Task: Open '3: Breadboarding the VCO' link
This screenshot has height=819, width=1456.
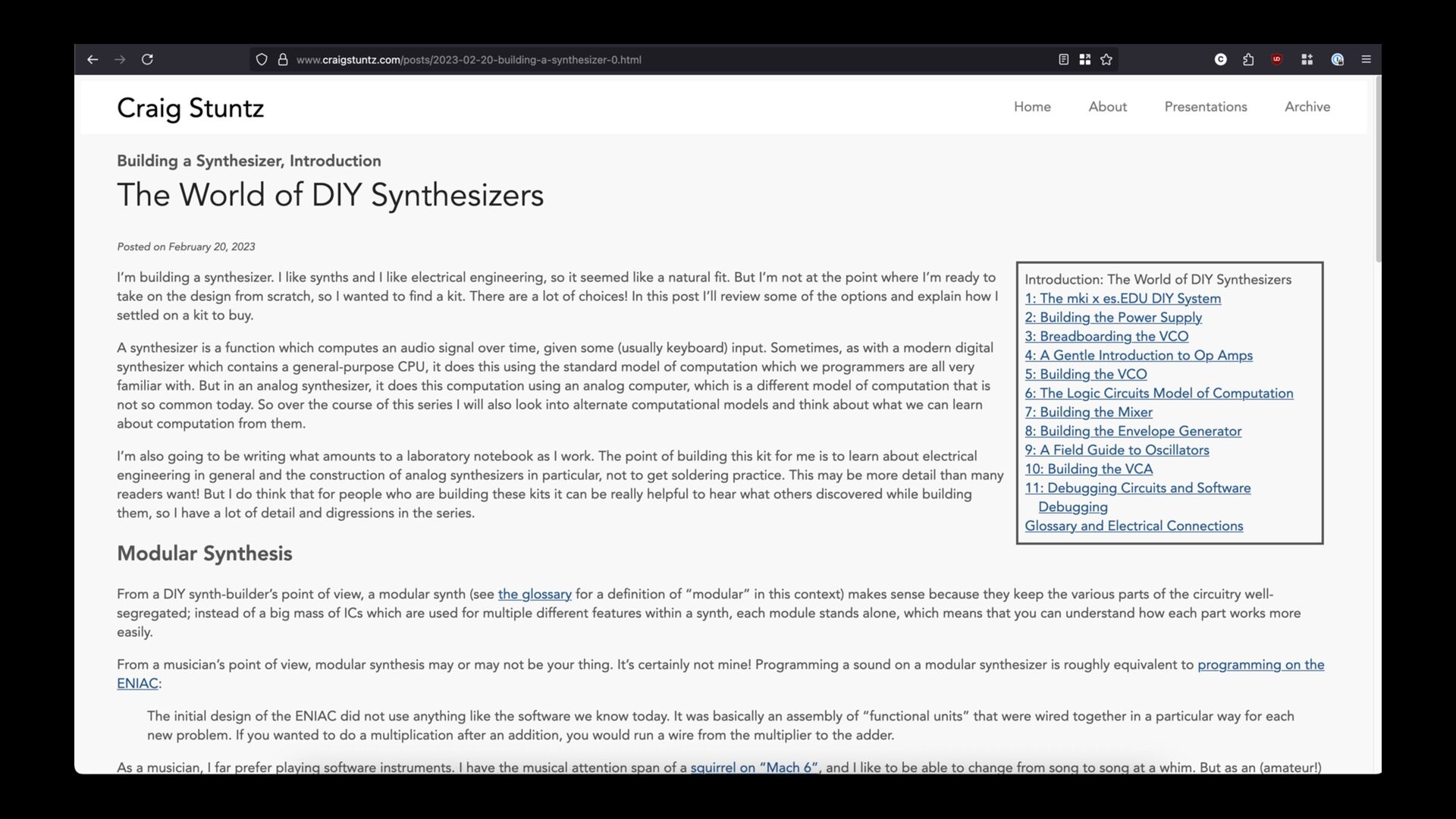Action: click(x=1106, y=336)
